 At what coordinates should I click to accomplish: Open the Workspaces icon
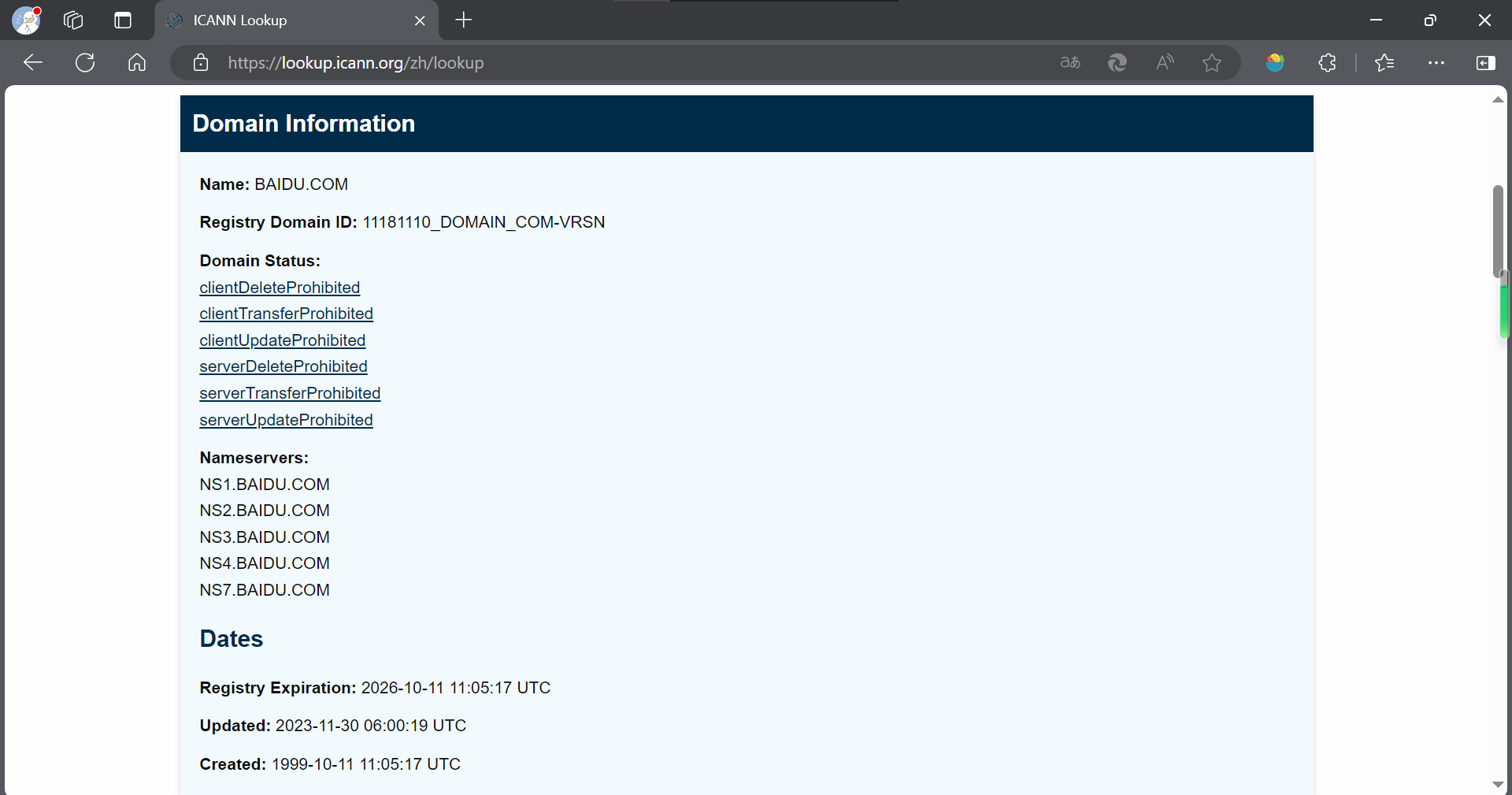point(73,20)
